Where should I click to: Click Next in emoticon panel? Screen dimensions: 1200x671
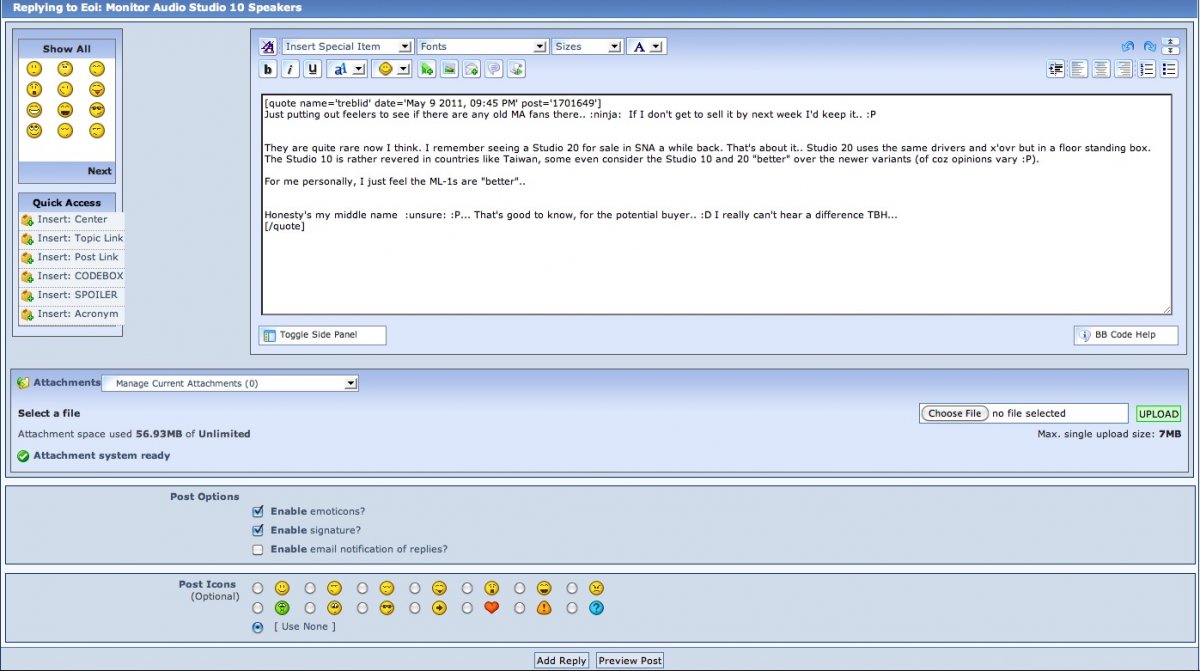[x=99, y=171]
